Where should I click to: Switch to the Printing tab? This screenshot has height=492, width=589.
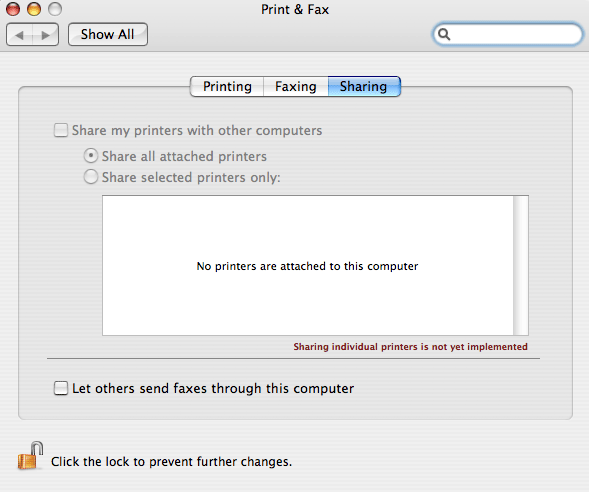tap(227, 86)
